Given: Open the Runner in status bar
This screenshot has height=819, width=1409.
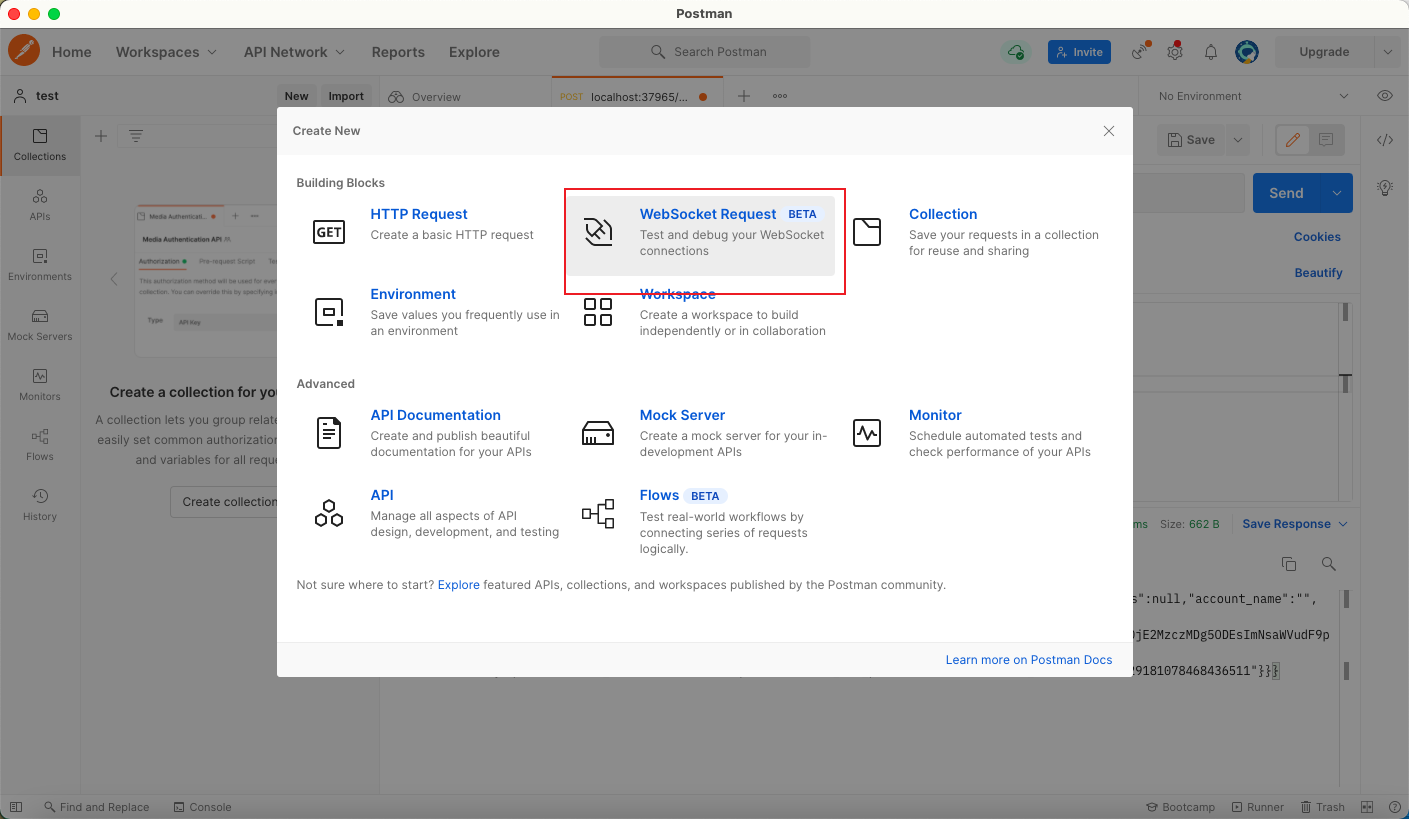Looking at the screenshot, I should pos(1257,807).
